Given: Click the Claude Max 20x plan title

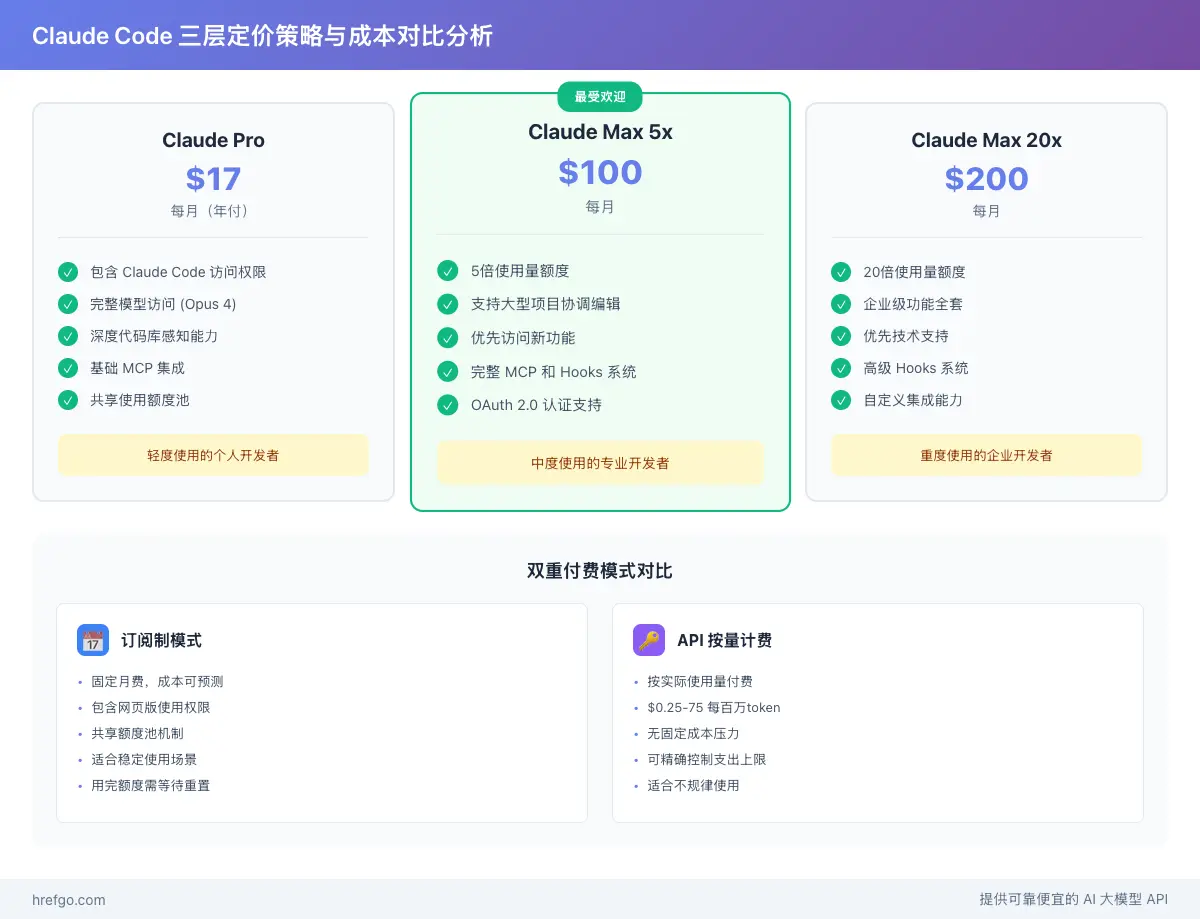Looking at the screenshot, I should click(x=986, y=140).
